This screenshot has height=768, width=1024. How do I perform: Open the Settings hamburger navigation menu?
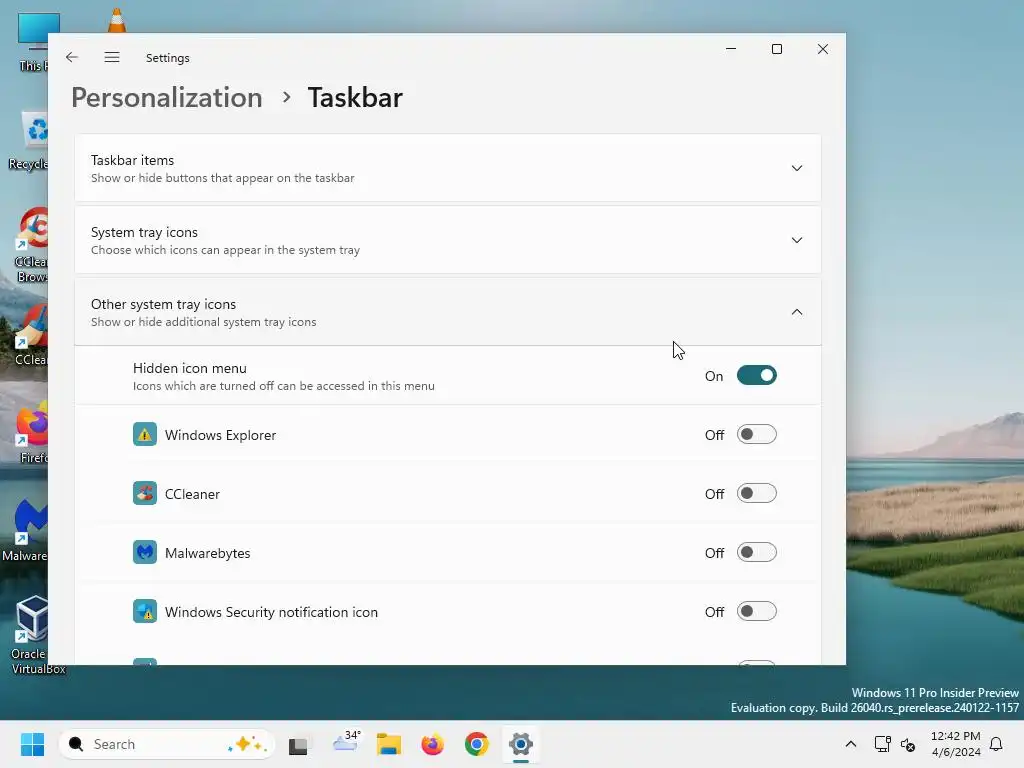(112, 57)
